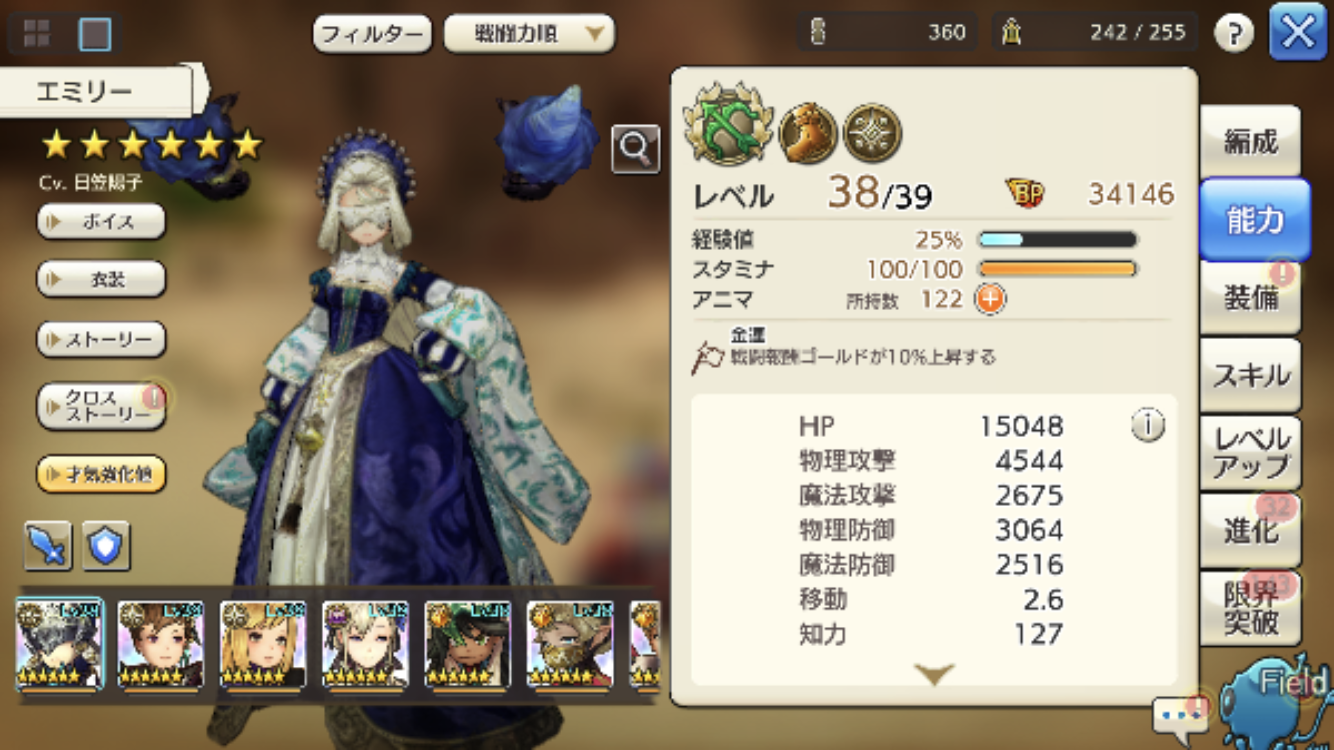Expand stats with the down chevron
1334x750 pixels.
click(x=934, y=675)
